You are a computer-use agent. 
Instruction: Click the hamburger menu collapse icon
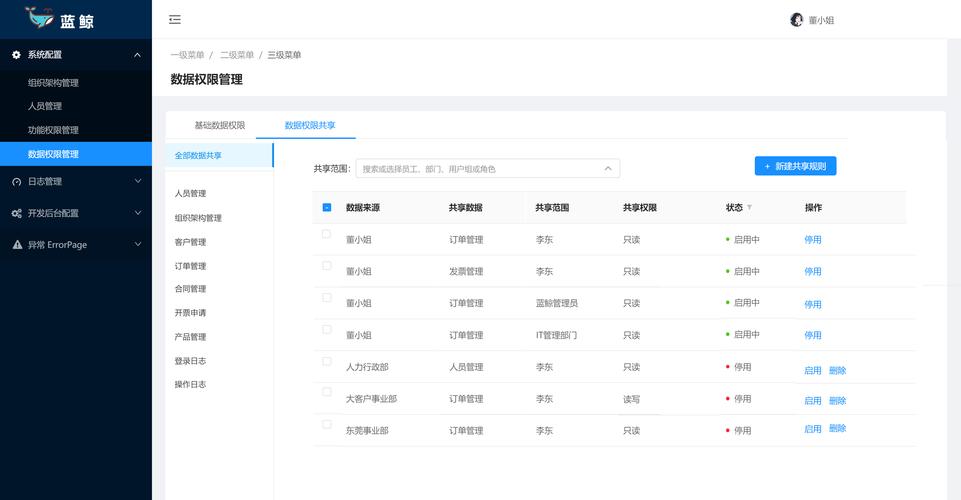(175, 20)
